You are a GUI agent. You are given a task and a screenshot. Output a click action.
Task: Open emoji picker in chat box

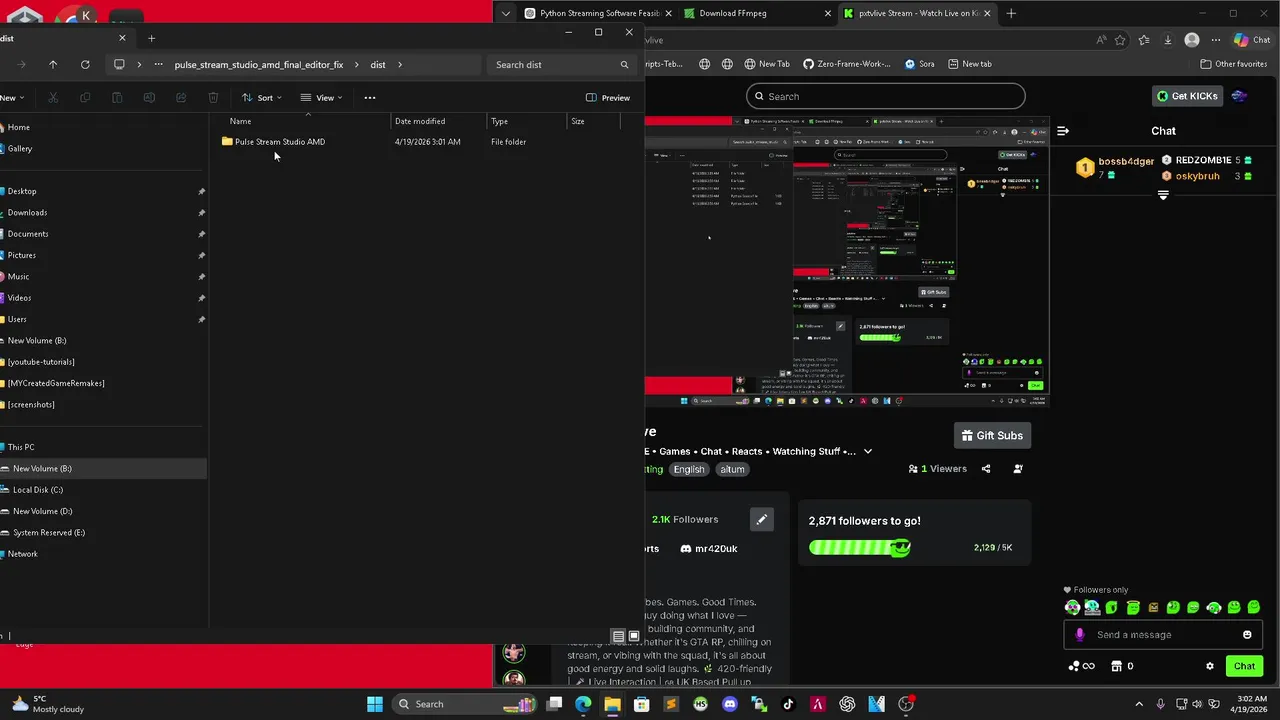1247,634
